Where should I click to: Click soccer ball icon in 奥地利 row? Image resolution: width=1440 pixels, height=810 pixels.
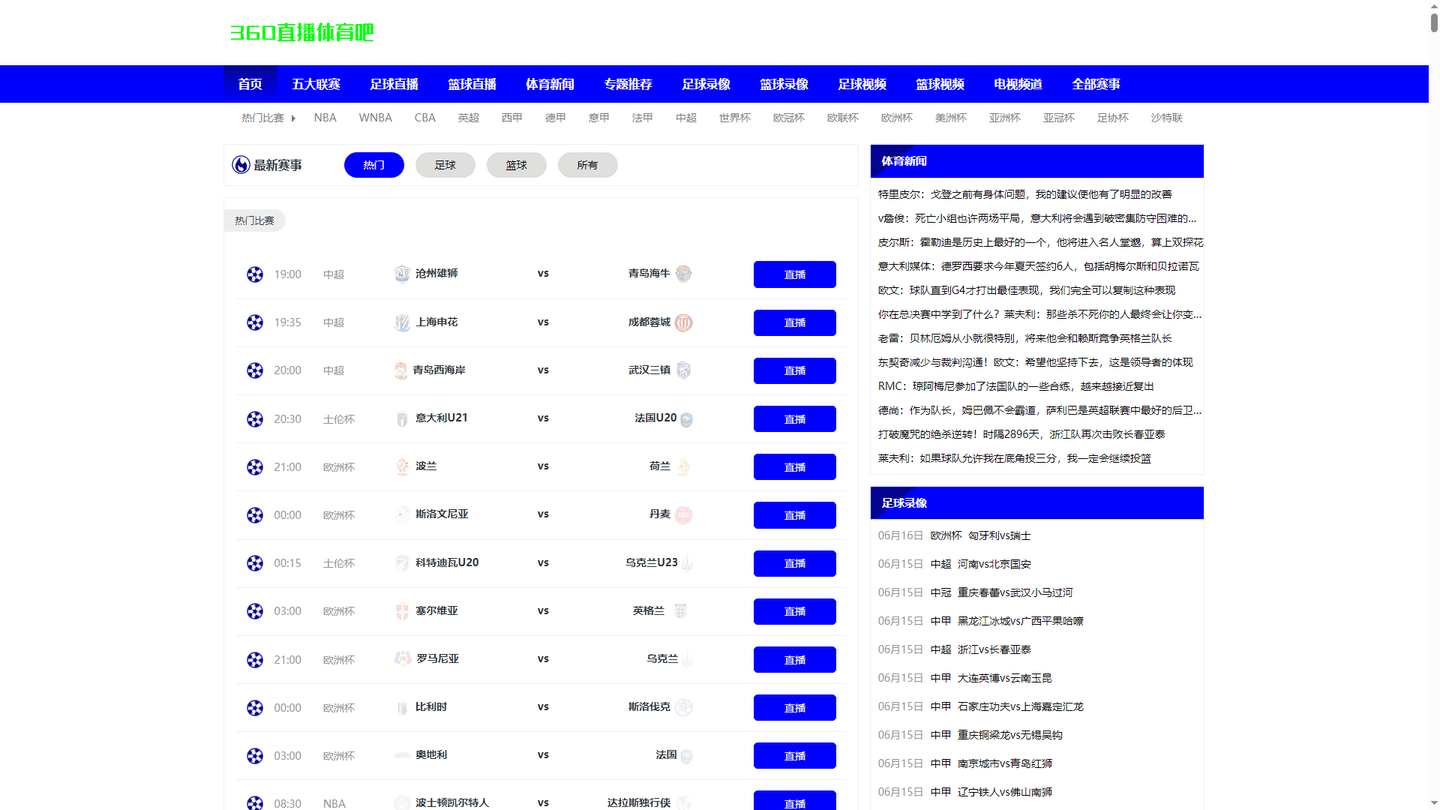[255, 756]
